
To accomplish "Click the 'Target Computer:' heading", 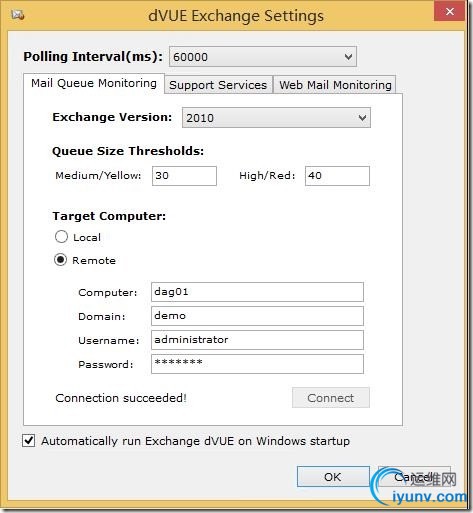I will click(x=109, y=216).
